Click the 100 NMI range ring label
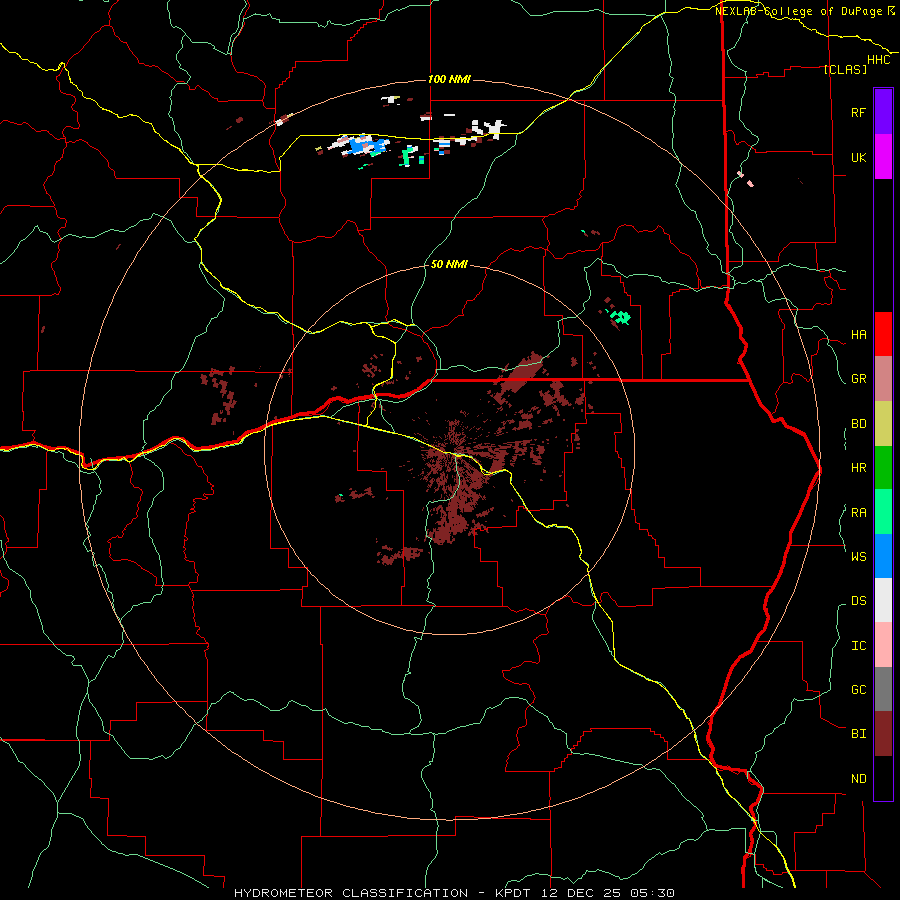Viewport: 900px width, 900px height. pyautogui.click(x=449, y=79)
